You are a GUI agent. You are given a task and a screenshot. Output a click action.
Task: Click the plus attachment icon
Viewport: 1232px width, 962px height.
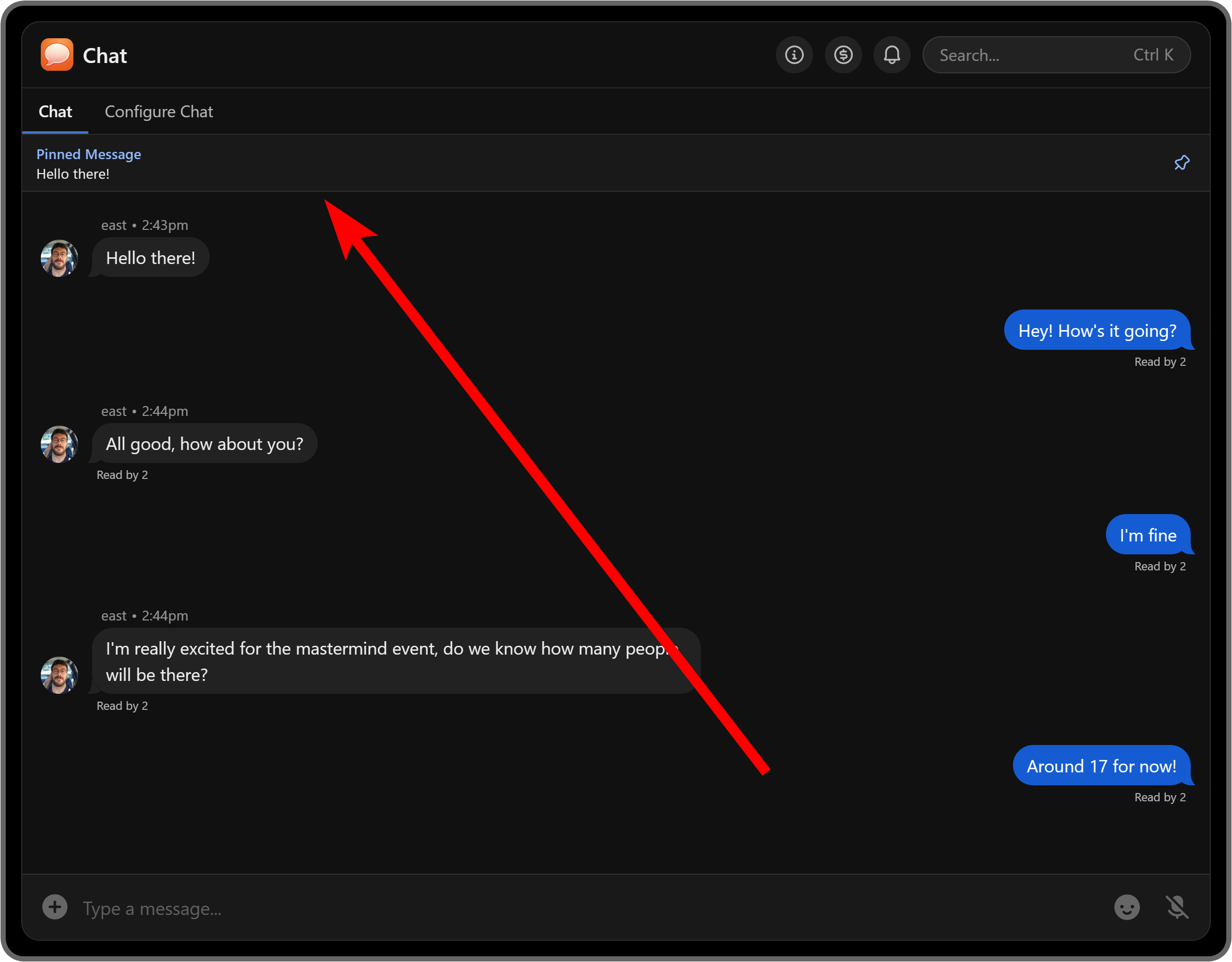coord(55,907)
